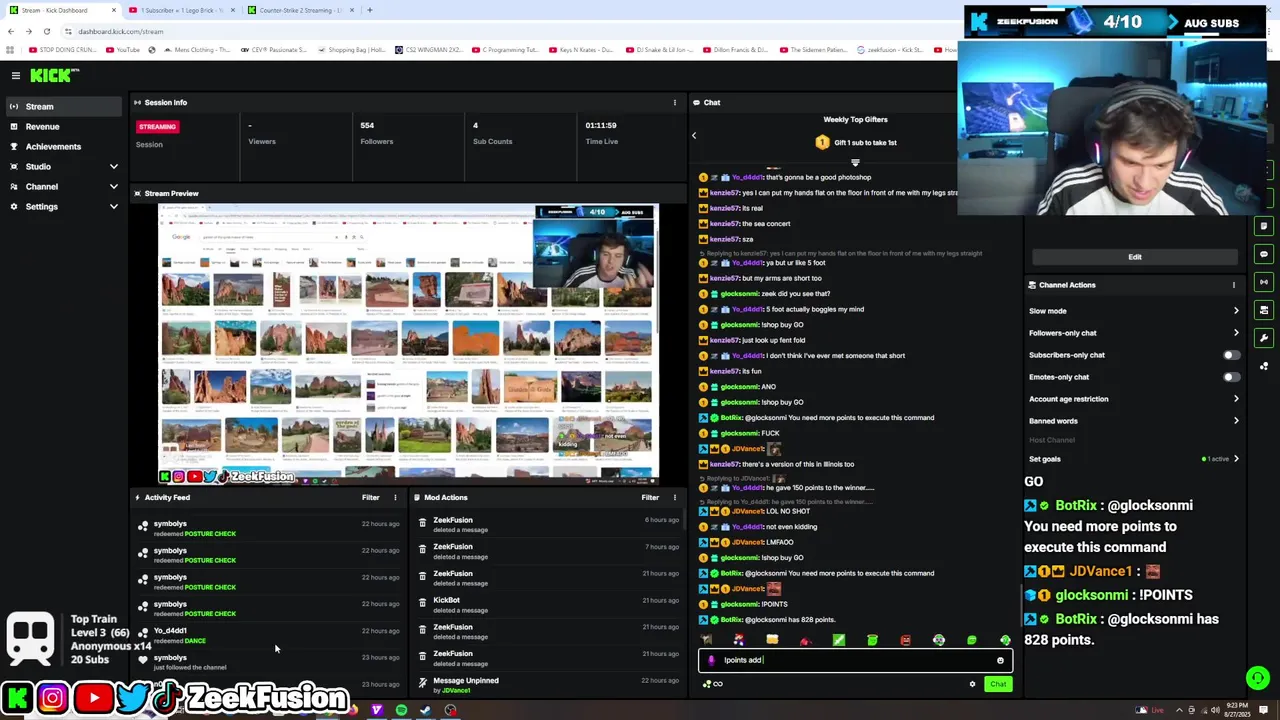Open Achievements in sidebar
This screenshot has height=720, width=1280.
[x=62, y=146]
